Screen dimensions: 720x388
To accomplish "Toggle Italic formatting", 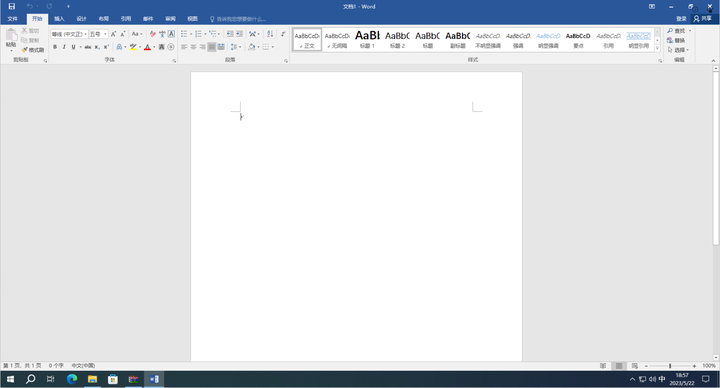I will (64, 47).
